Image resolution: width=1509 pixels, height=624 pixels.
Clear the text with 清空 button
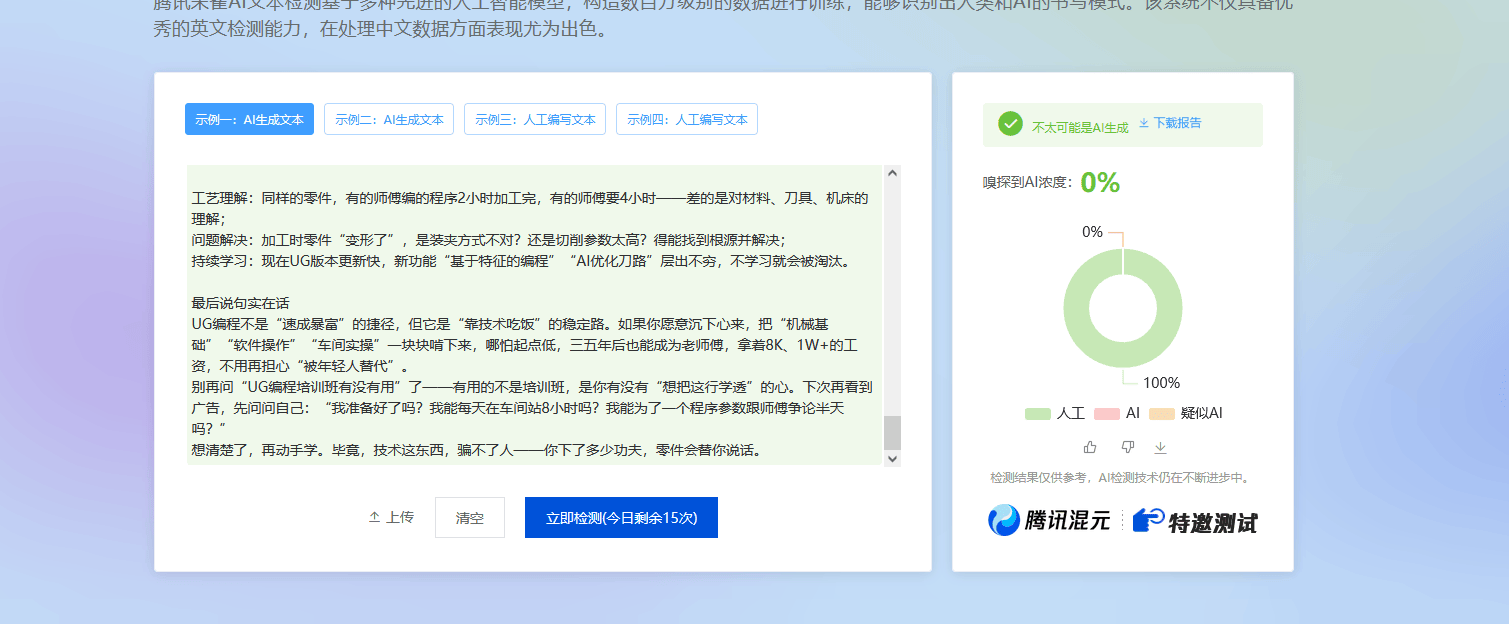pyautogui.click(x=469, y=517)
